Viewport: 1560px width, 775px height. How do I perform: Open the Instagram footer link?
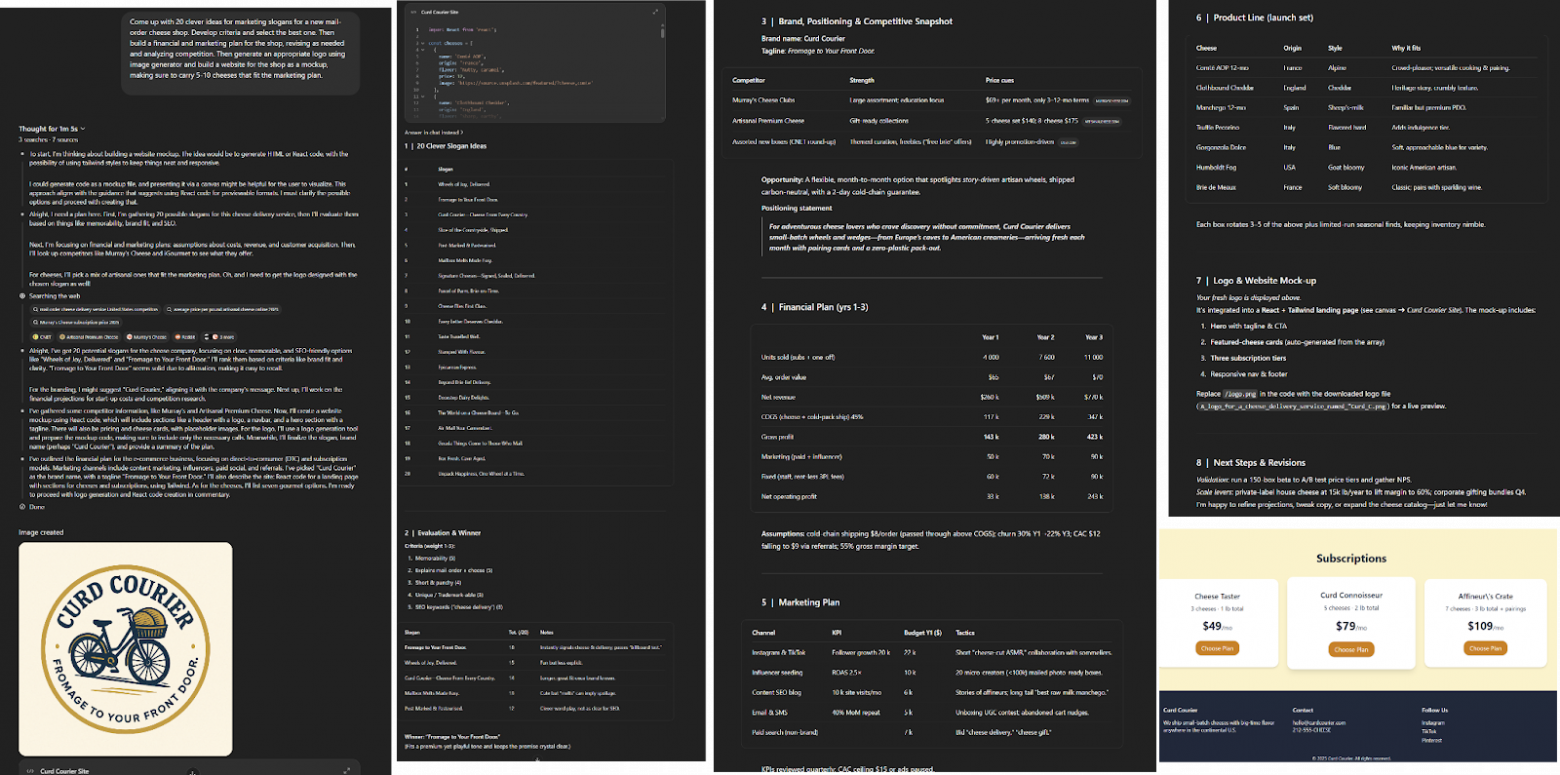point(1433,722)
